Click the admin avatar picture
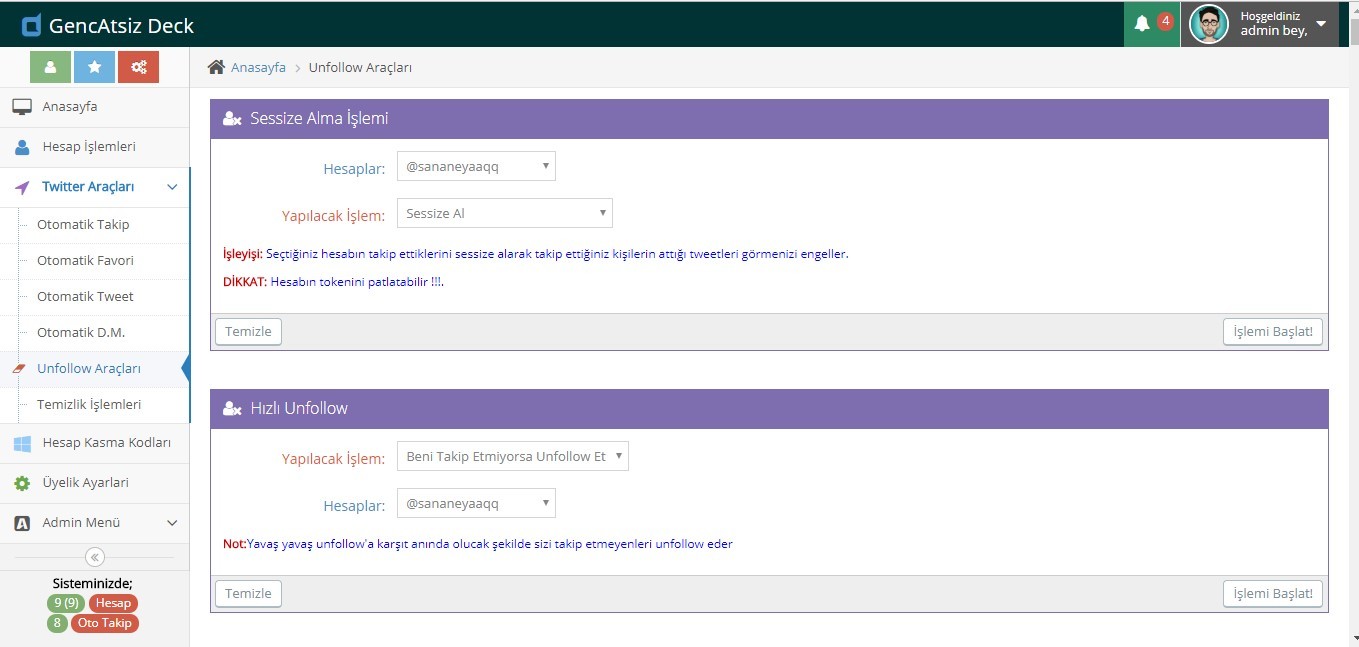The height and width of the screenshot is (647, 1359). 1209,24
